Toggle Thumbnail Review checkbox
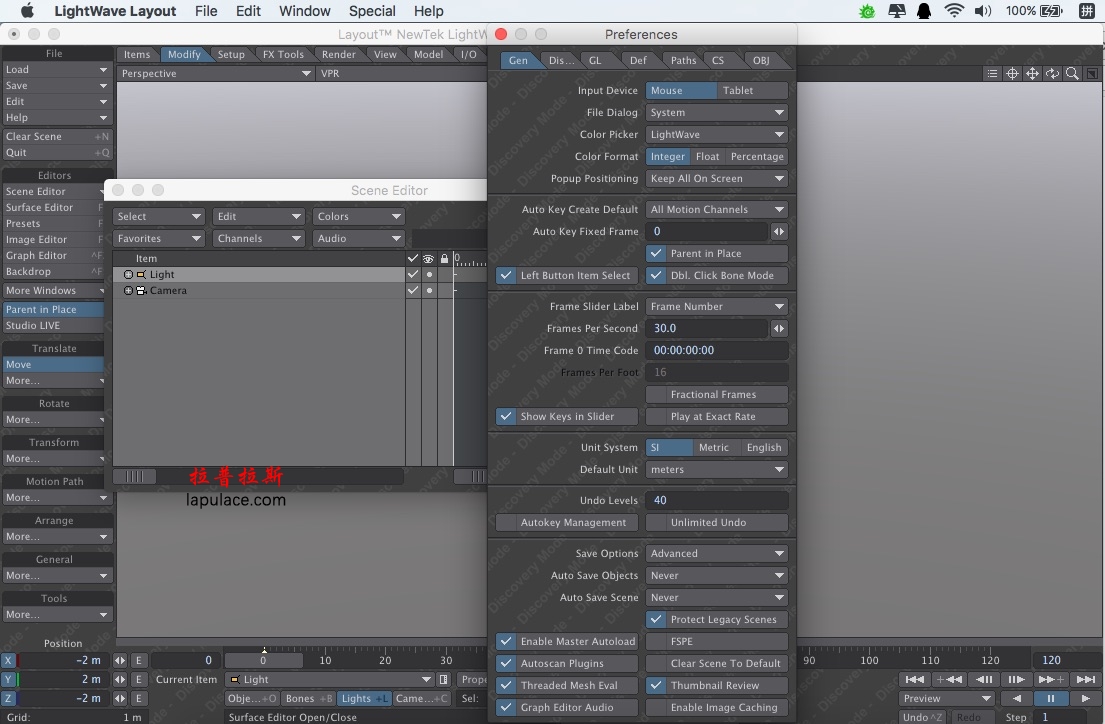The height and width of the screenshot is (724, 1105). 717,685
